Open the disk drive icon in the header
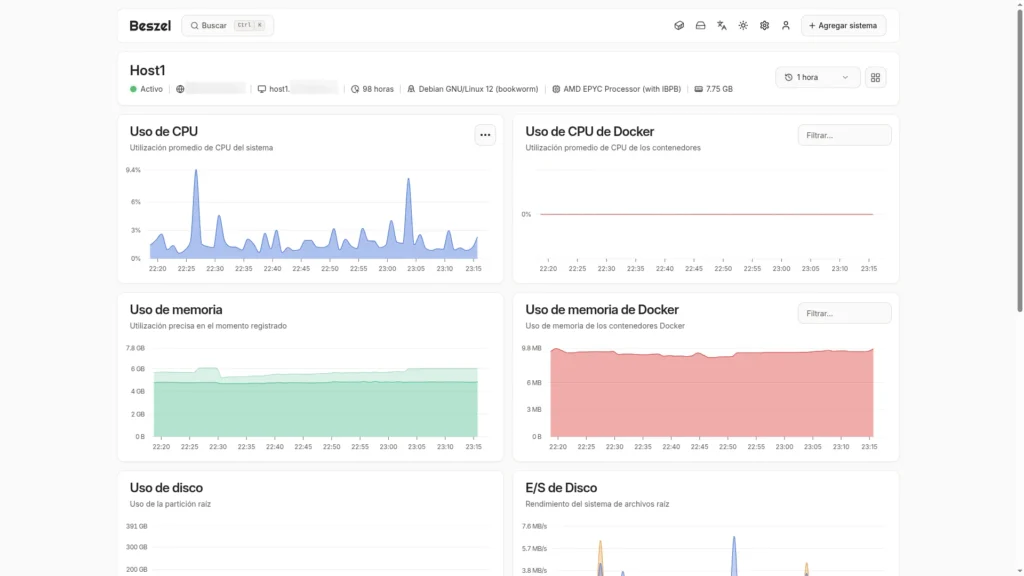 (700, 25)
